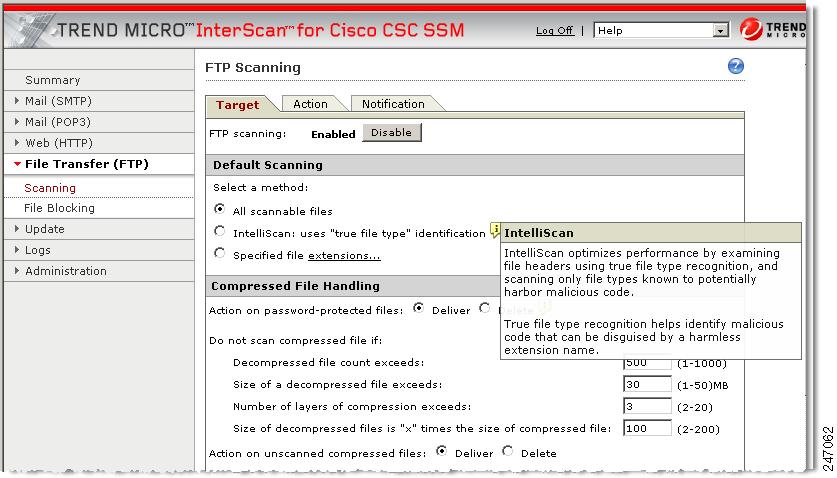
Task: Open the Summary page in sidebar
Action: click(53, 80)
